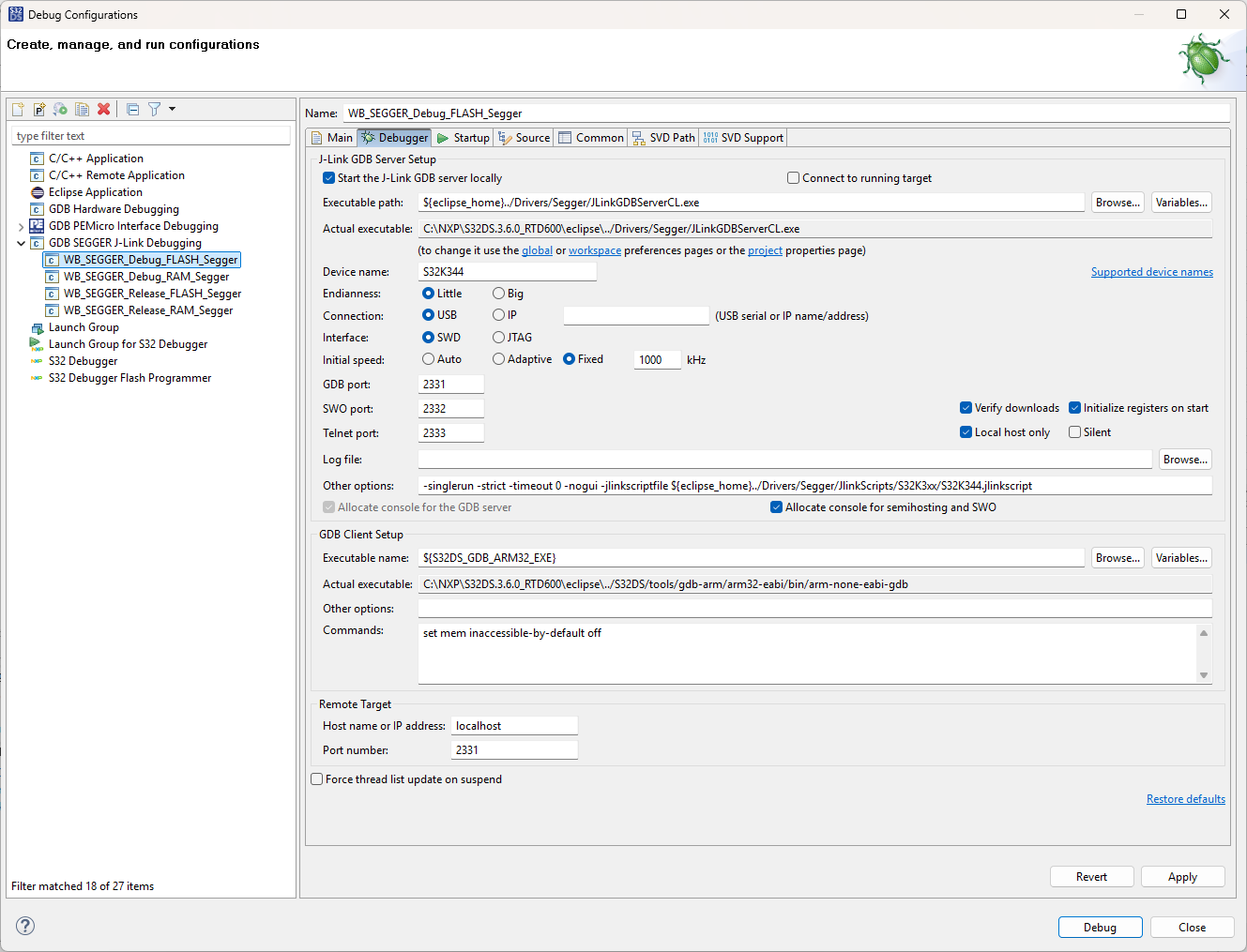Delete the selected launch configuration
This screenshot has height=952, width=1247.
pyautogui.click(x=104, y=110)
